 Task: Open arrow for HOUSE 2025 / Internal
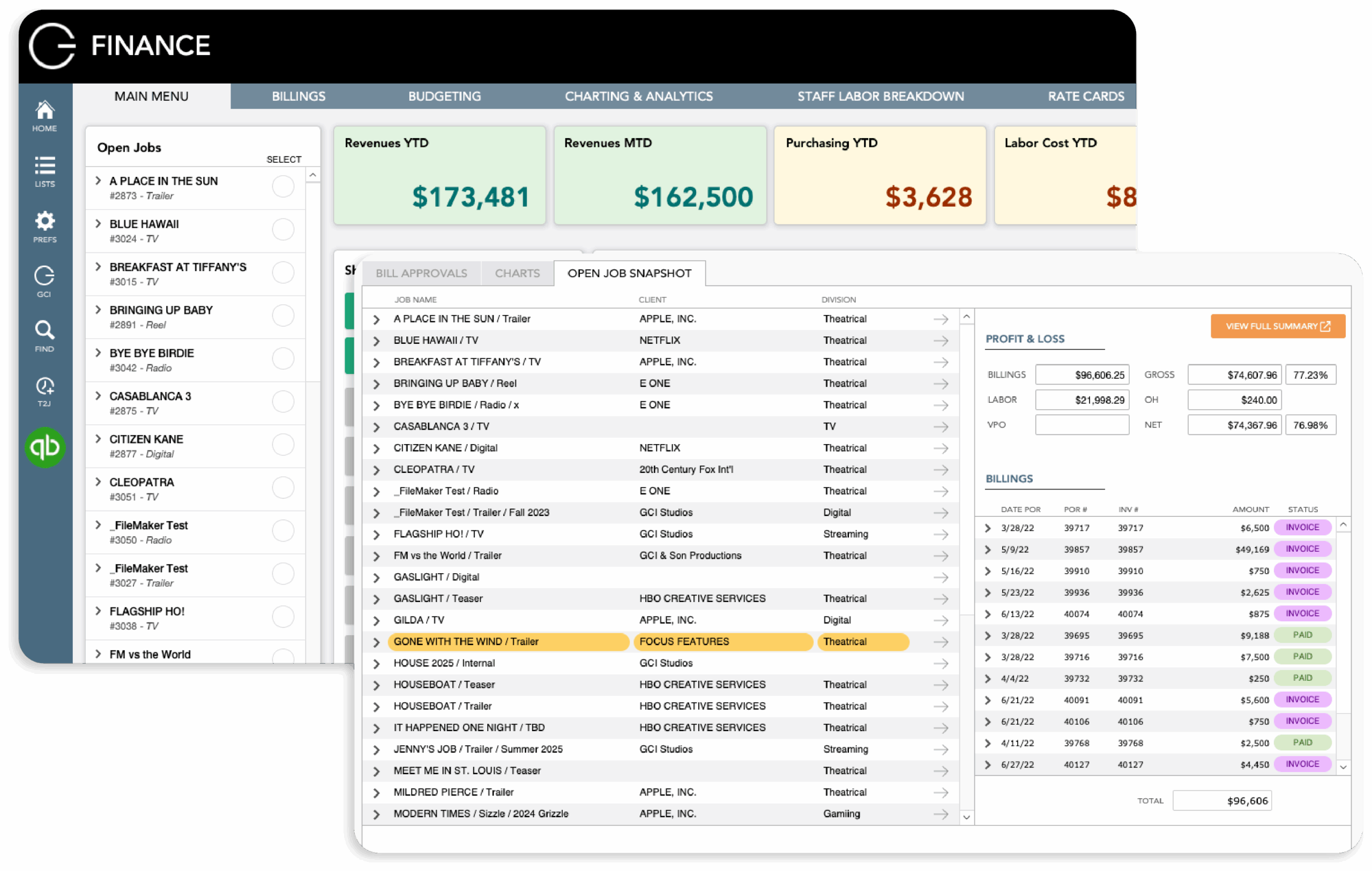(x=941, y=664)
